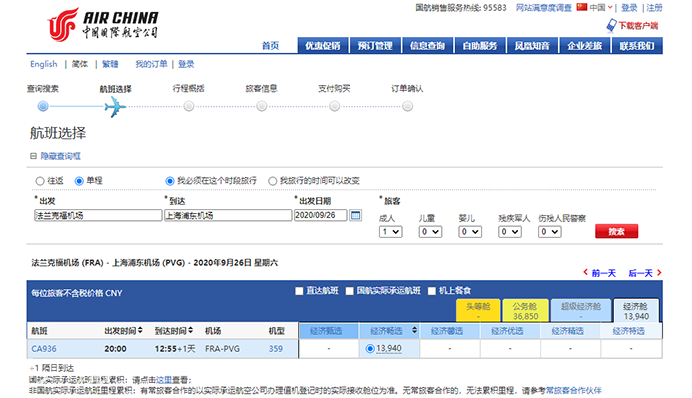This screenshot has height=398, width=692.
Task: Check the 国航实际承运航班 filter box
Action: tap(350, 291)
